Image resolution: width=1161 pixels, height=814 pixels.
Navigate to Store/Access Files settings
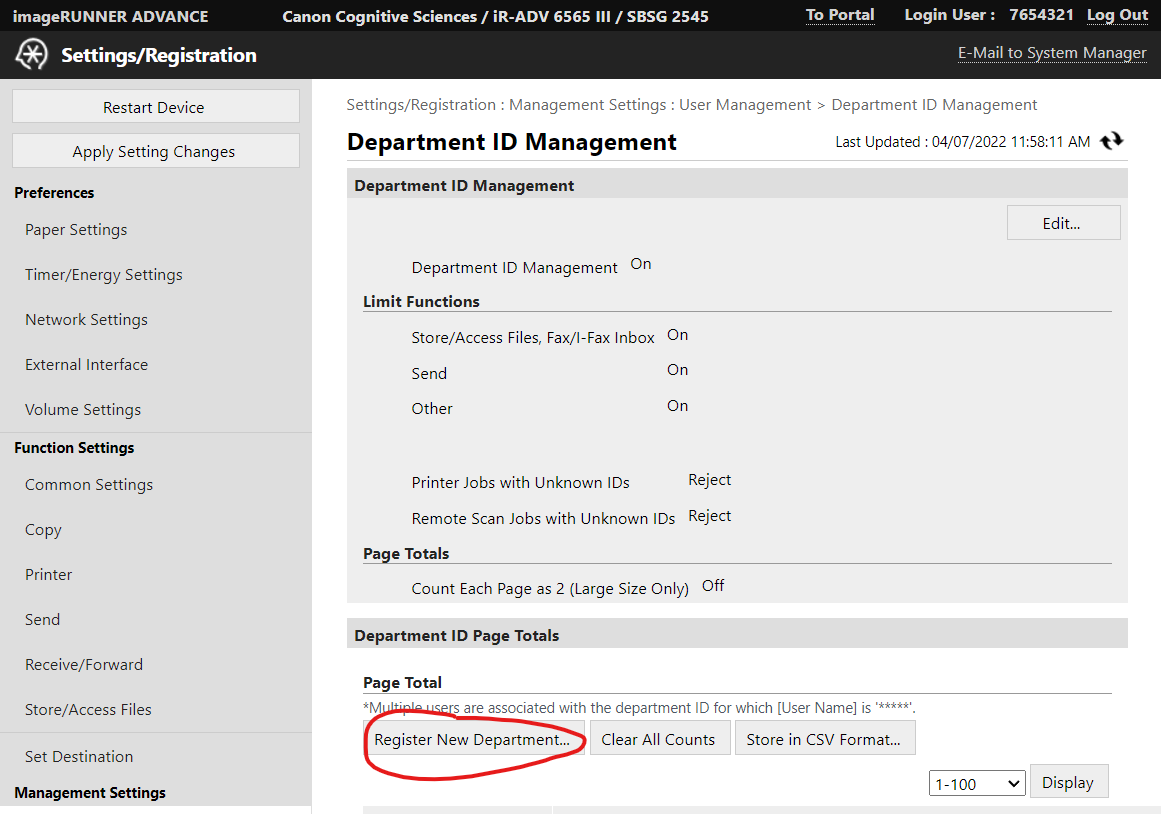[88, 710]
